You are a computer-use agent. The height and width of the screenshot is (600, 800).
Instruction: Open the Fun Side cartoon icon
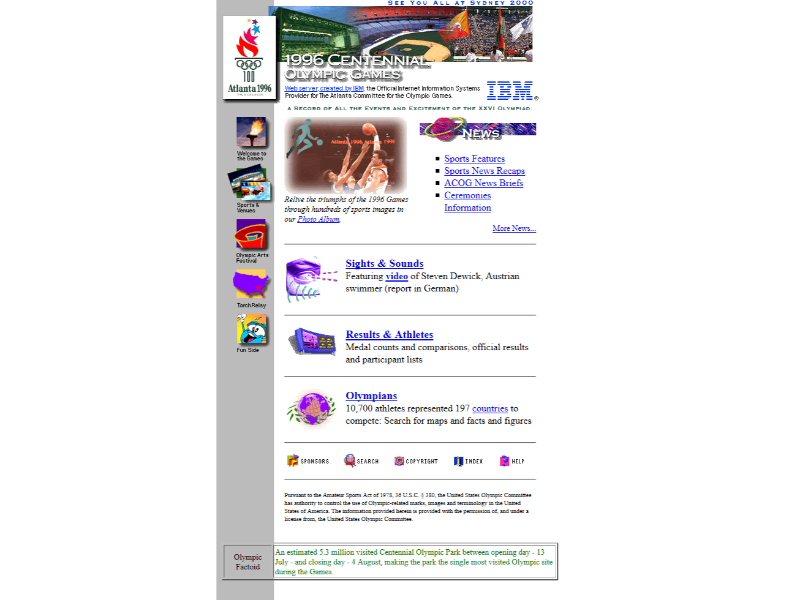point(251,330)
